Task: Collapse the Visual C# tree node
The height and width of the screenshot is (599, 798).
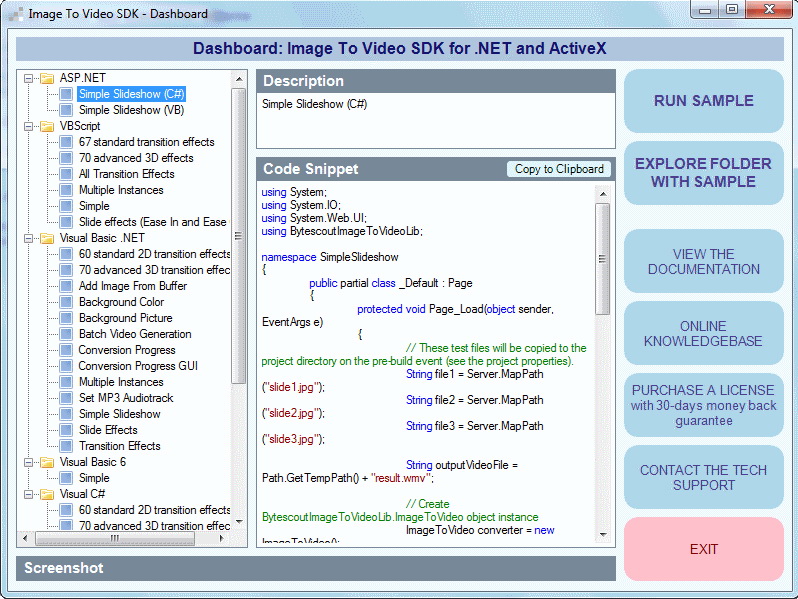Action: point(28,494)
